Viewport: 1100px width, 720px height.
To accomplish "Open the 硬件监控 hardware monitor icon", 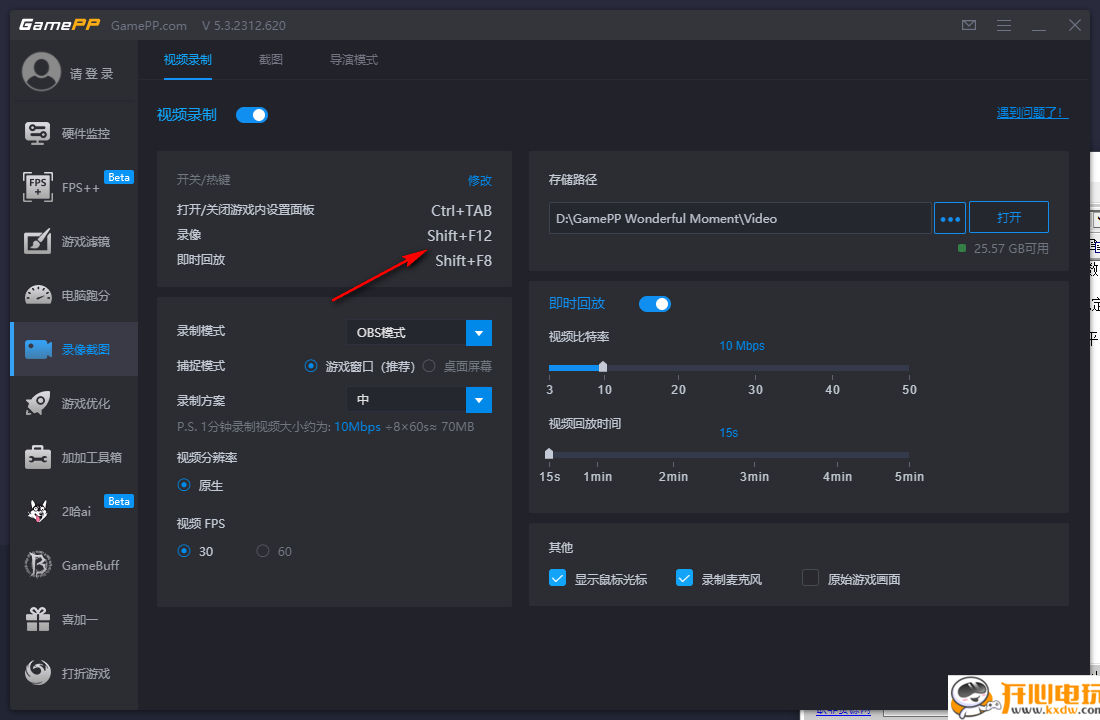I will [37, 133].
